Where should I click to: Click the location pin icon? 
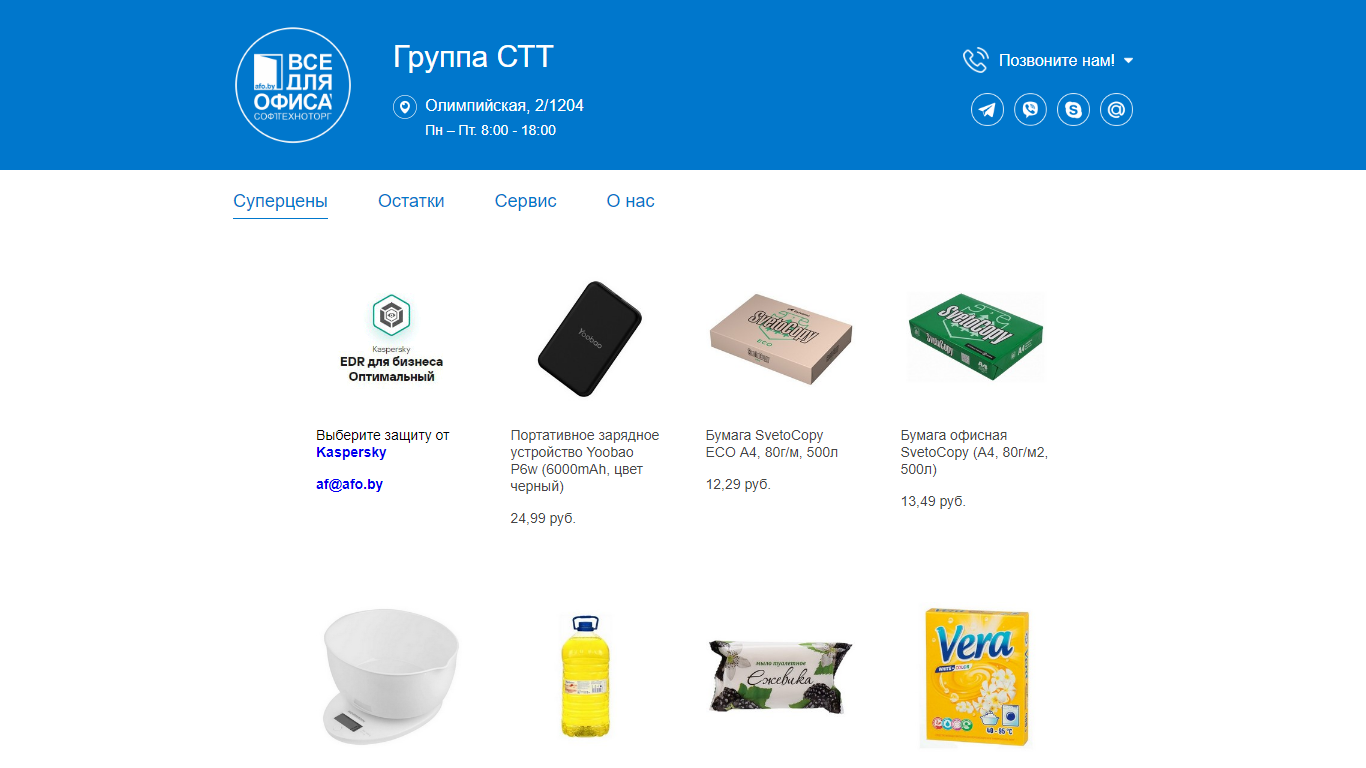(405, 106)
